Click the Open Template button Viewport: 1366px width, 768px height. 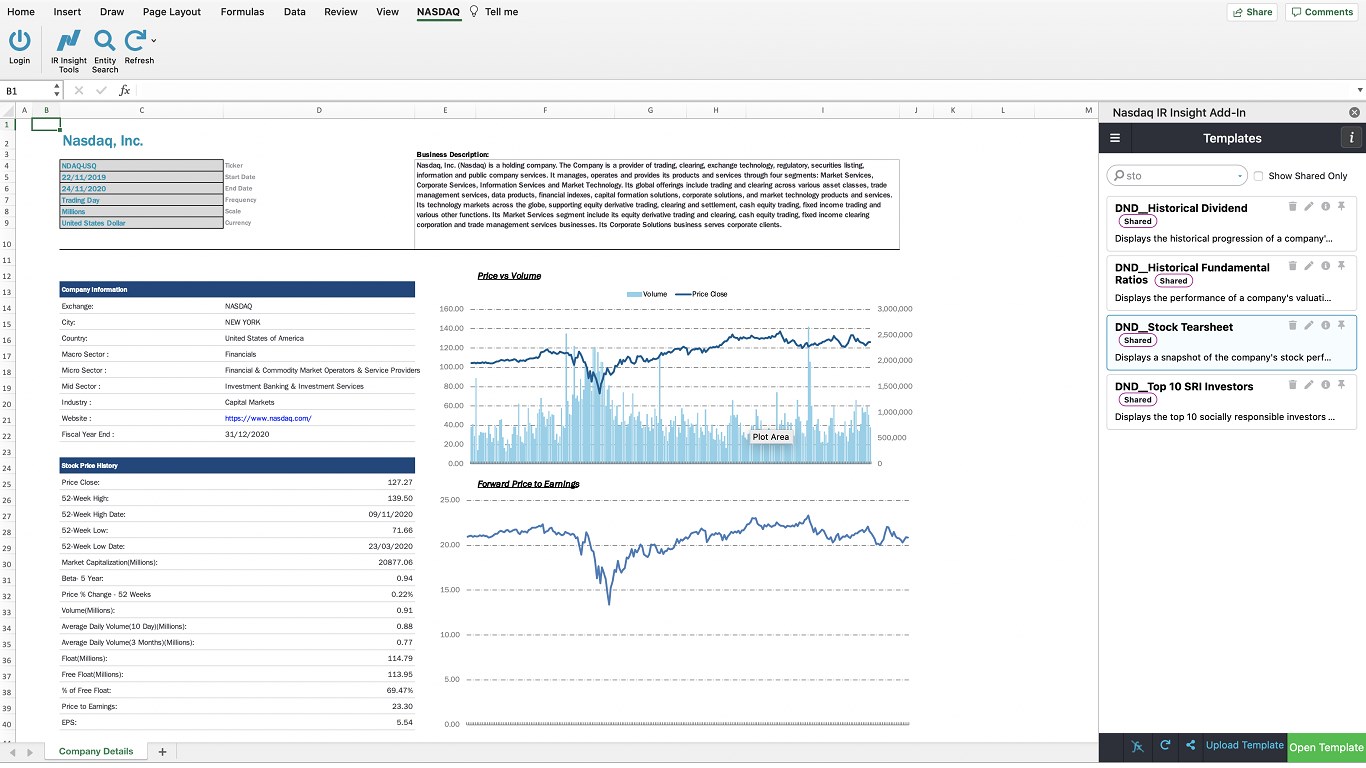(x=1326, y=747)
